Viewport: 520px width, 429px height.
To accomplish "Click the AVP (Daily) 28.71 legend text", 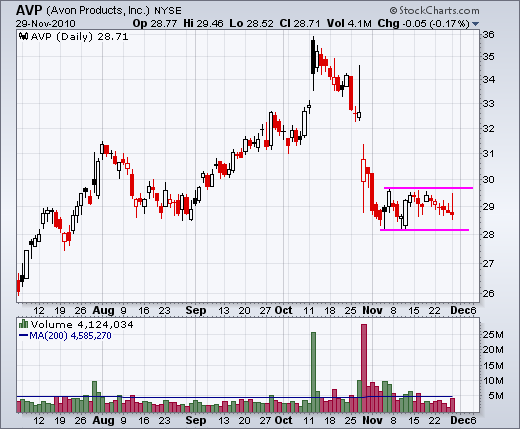I will click(80, 36).
